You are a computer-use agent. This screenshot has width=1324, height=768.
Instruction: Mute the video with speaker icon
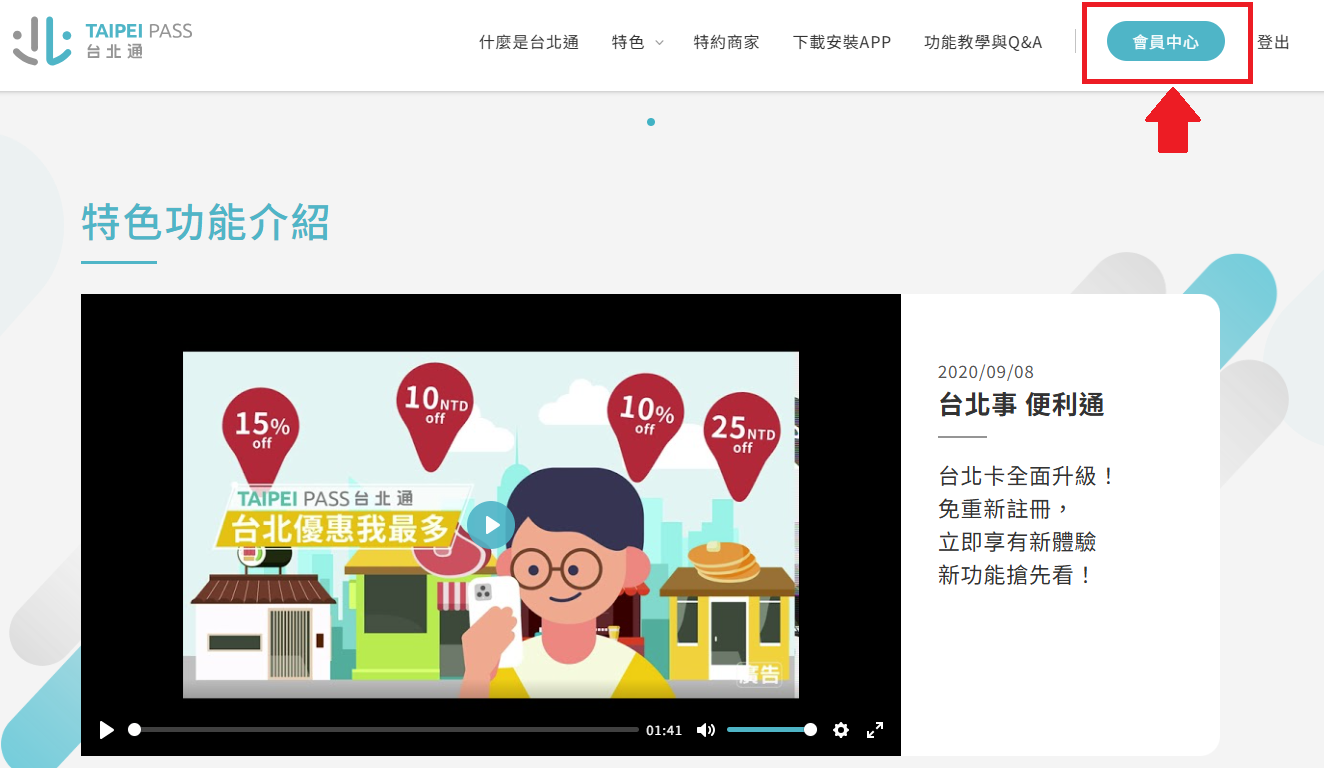coord(706,730)
